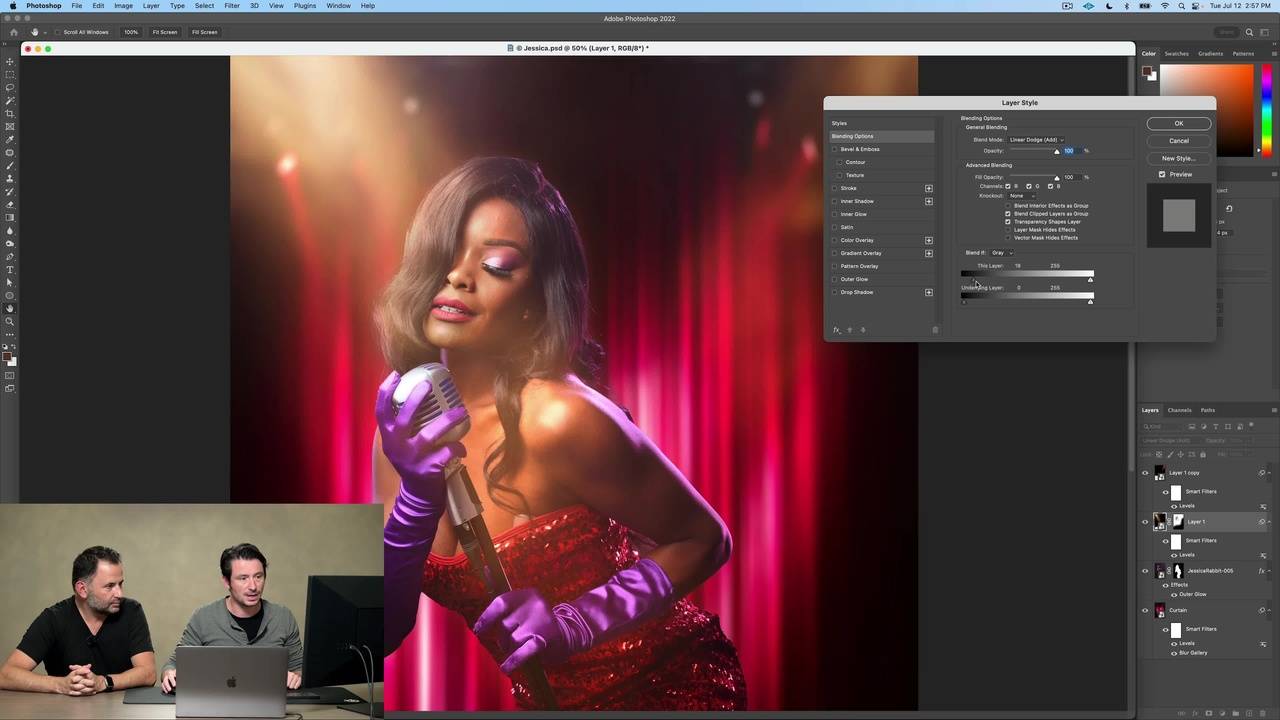This screenshot has height=720, width=1280.
Task: Hide the Curtain layer
Action: (1145, 610)
